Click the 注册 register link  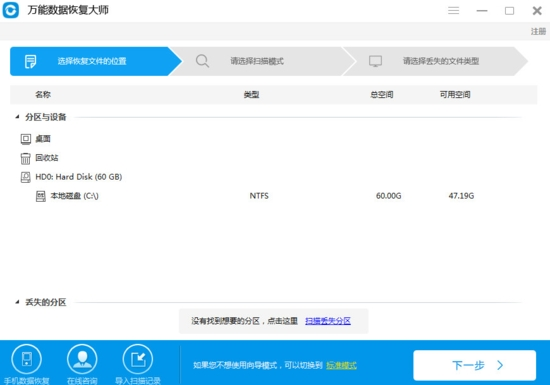click(538, 32)
